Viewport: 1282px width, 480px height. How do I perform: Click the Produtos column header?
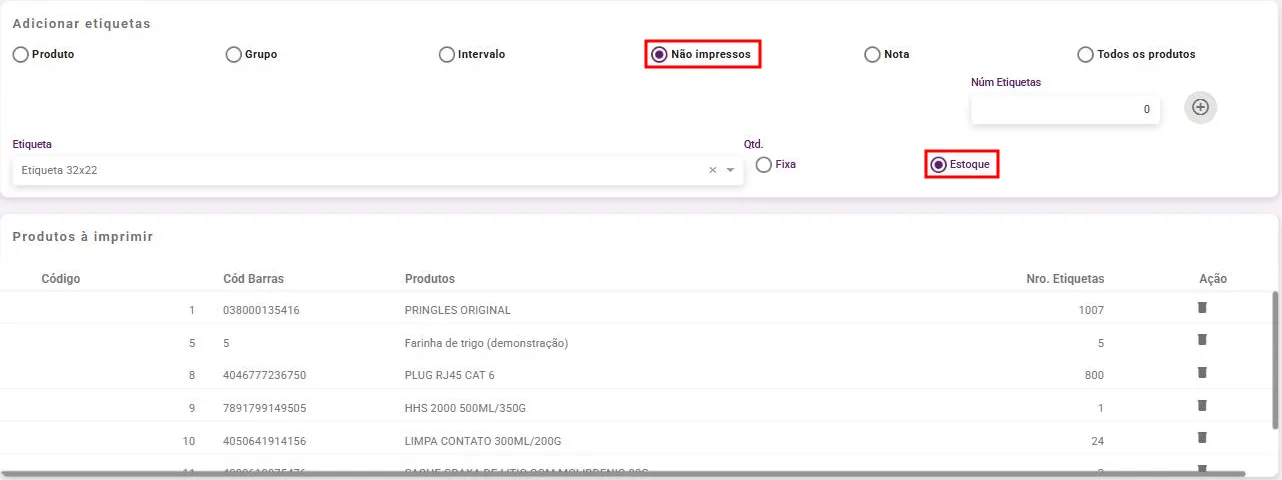point(430,279)
